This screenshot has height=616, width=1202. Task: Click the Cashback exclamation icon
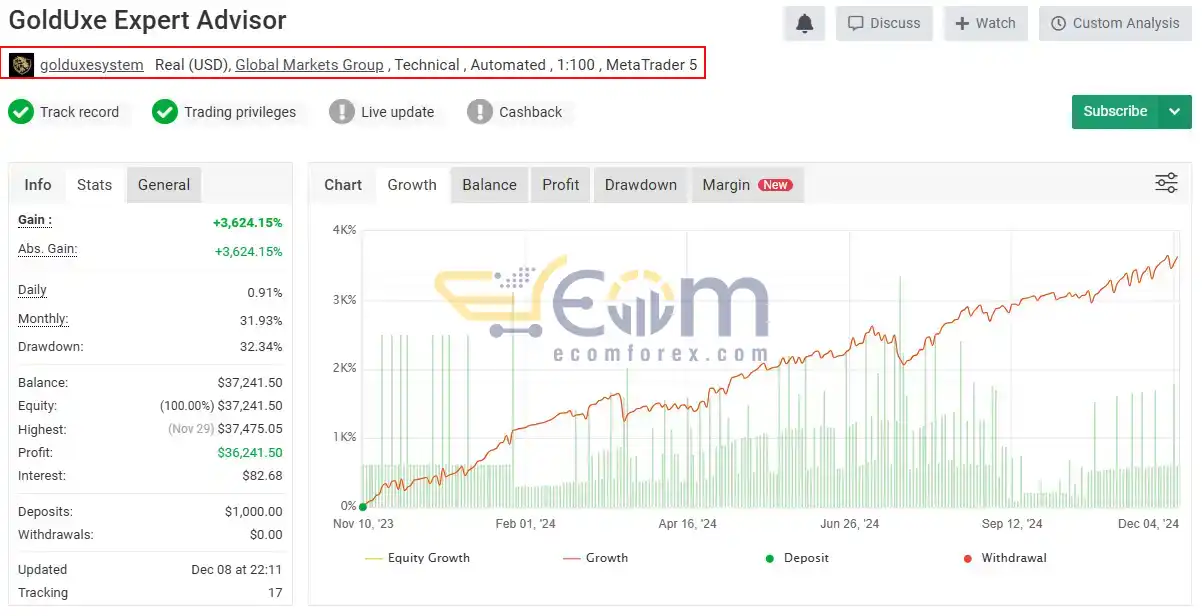[480, 112]
